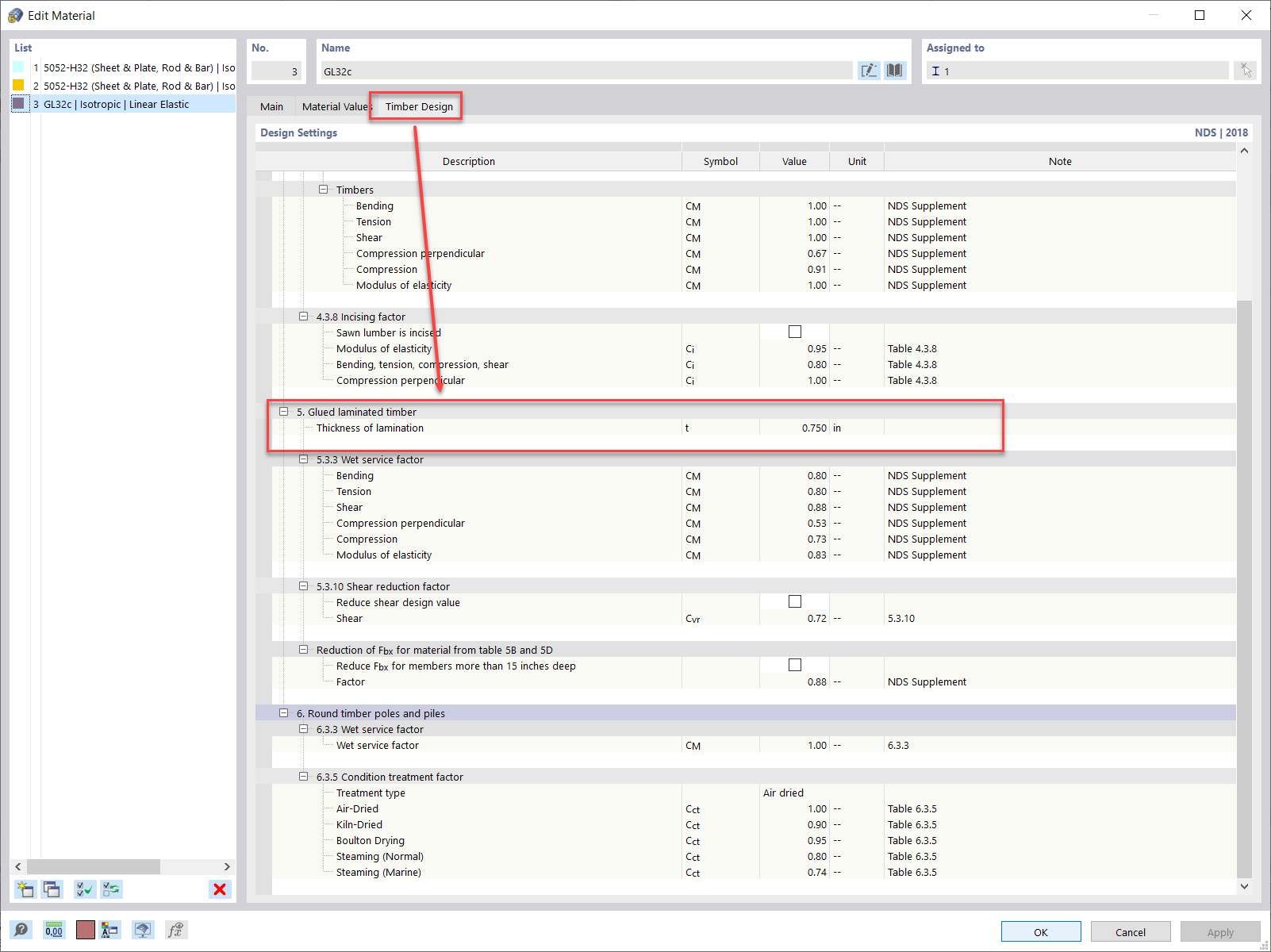This screenshot has height=952, width=1271.
Task: Edit the material name via pencil icon
Action: point(869,71)
